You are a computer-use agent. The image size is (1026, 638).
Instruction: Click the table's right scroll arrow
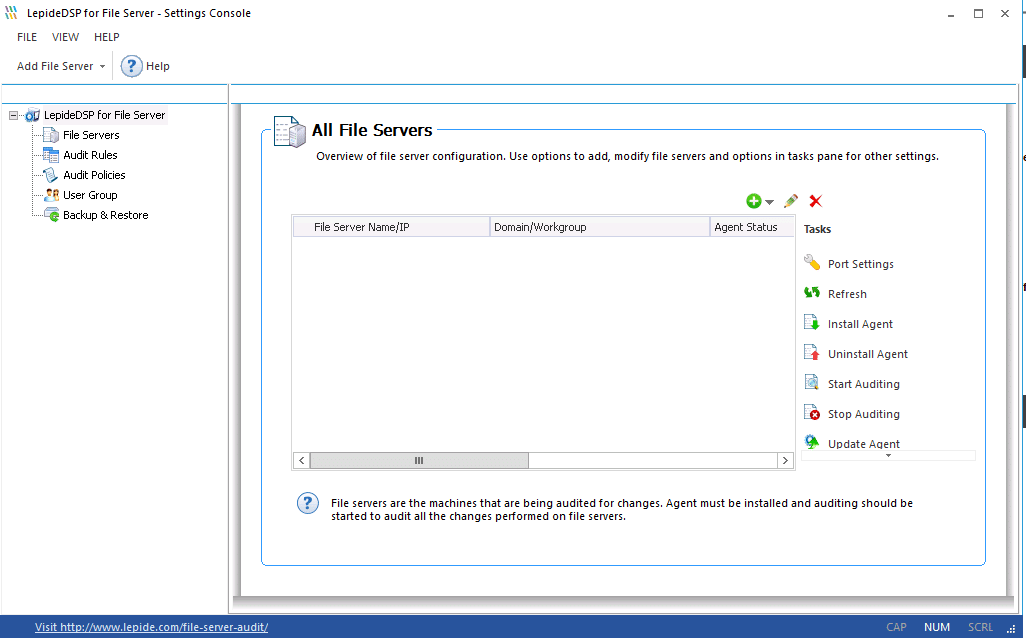pos(785,461)
